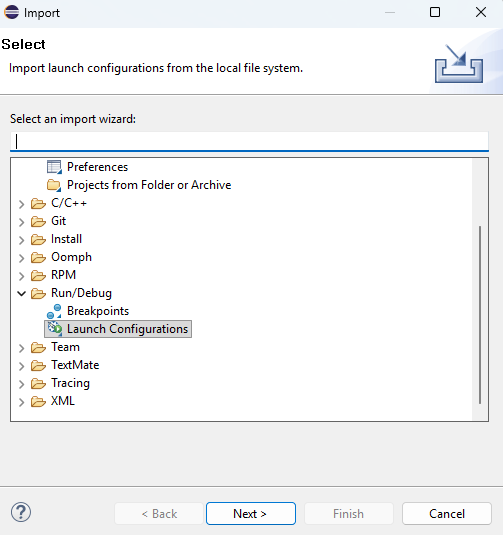The height and width of the screenshot is (535, 503).
Task: Click the Oomph folder icon
Action: pyautogui.click(x=38, y=258)
